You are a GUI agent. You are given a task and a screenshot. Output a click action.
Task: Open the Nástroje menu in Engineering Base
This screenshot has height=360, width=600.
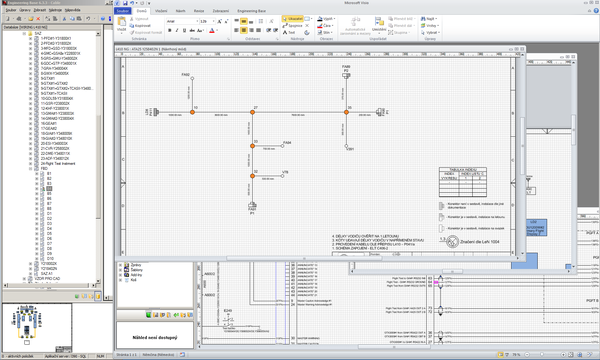point(55,10)
